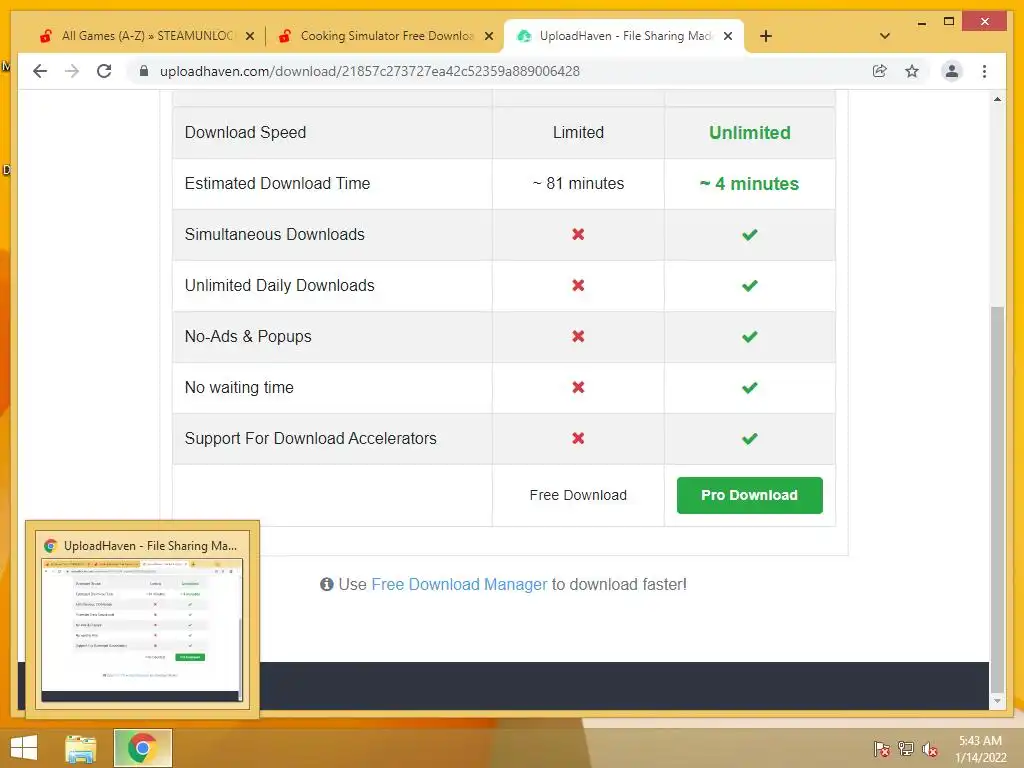The image size is (1024, 768).
Task: Click the Free Download option
Action: pyautogui.click(x=578, y=495)
